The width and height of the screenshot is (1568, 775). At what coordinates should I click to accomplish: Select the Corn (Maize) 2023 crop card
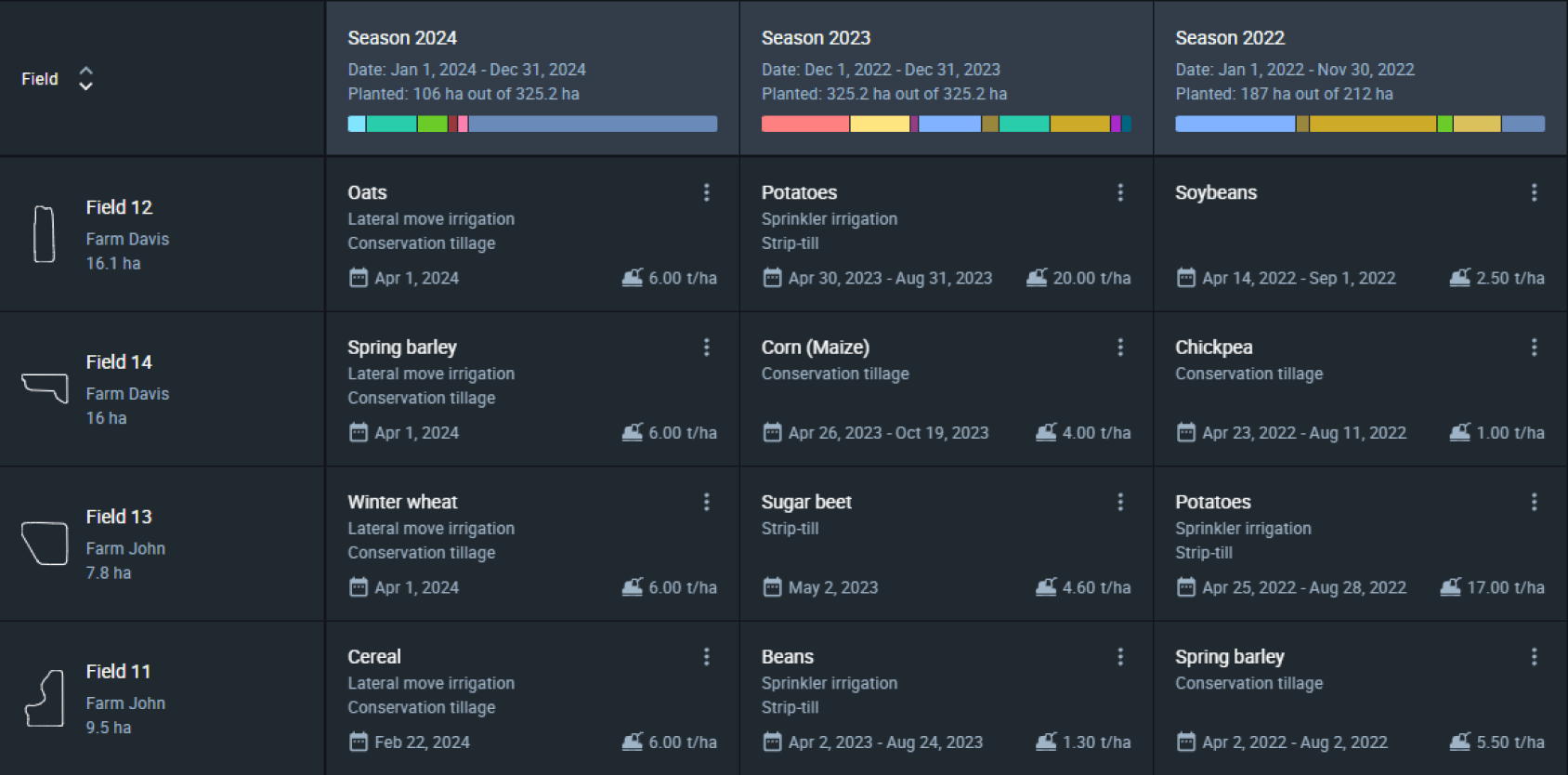(x=947, y=388)
